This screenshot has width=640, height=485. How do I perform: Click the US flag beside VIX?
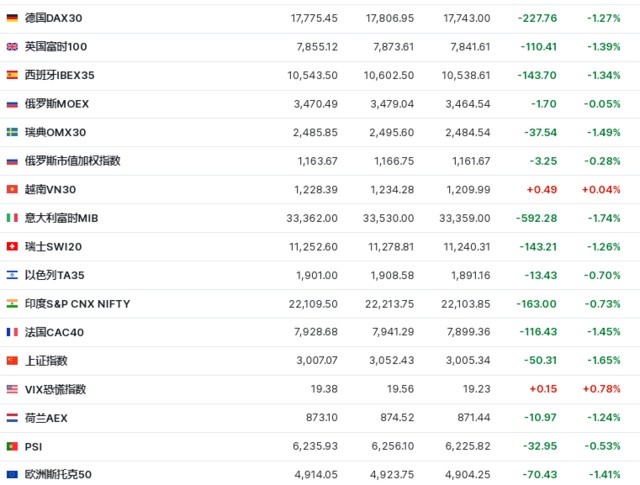[x=12, y=389]
